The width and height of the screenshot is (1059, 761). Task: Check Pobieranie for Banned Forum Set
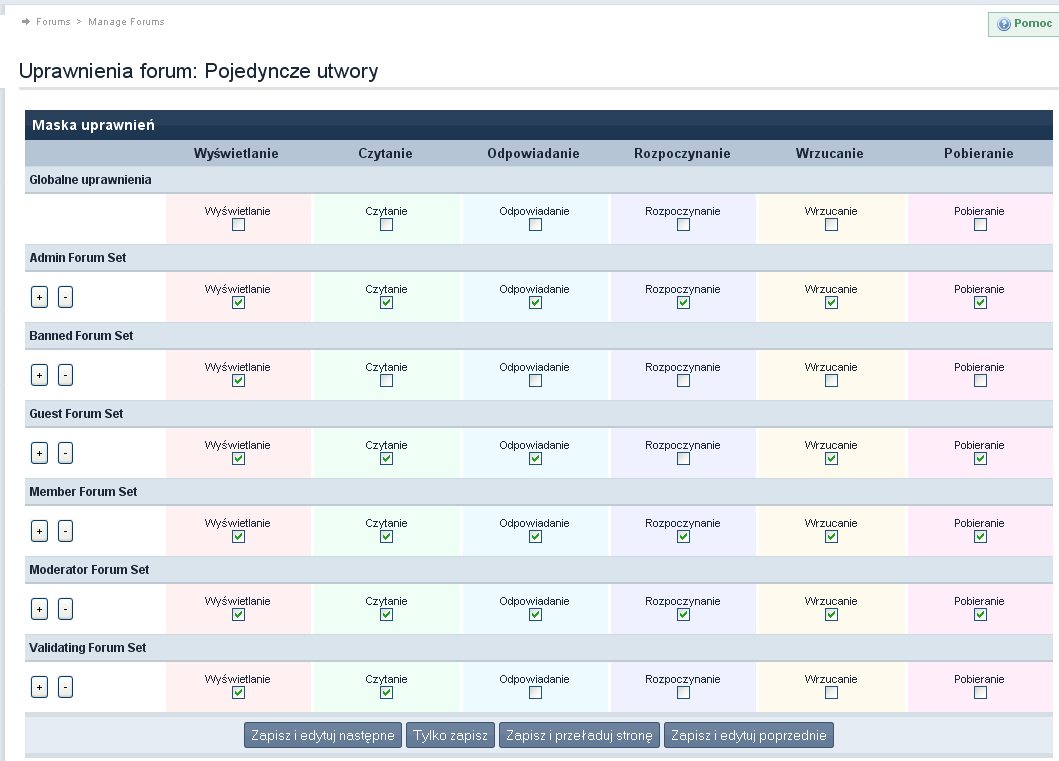point(980,381)
